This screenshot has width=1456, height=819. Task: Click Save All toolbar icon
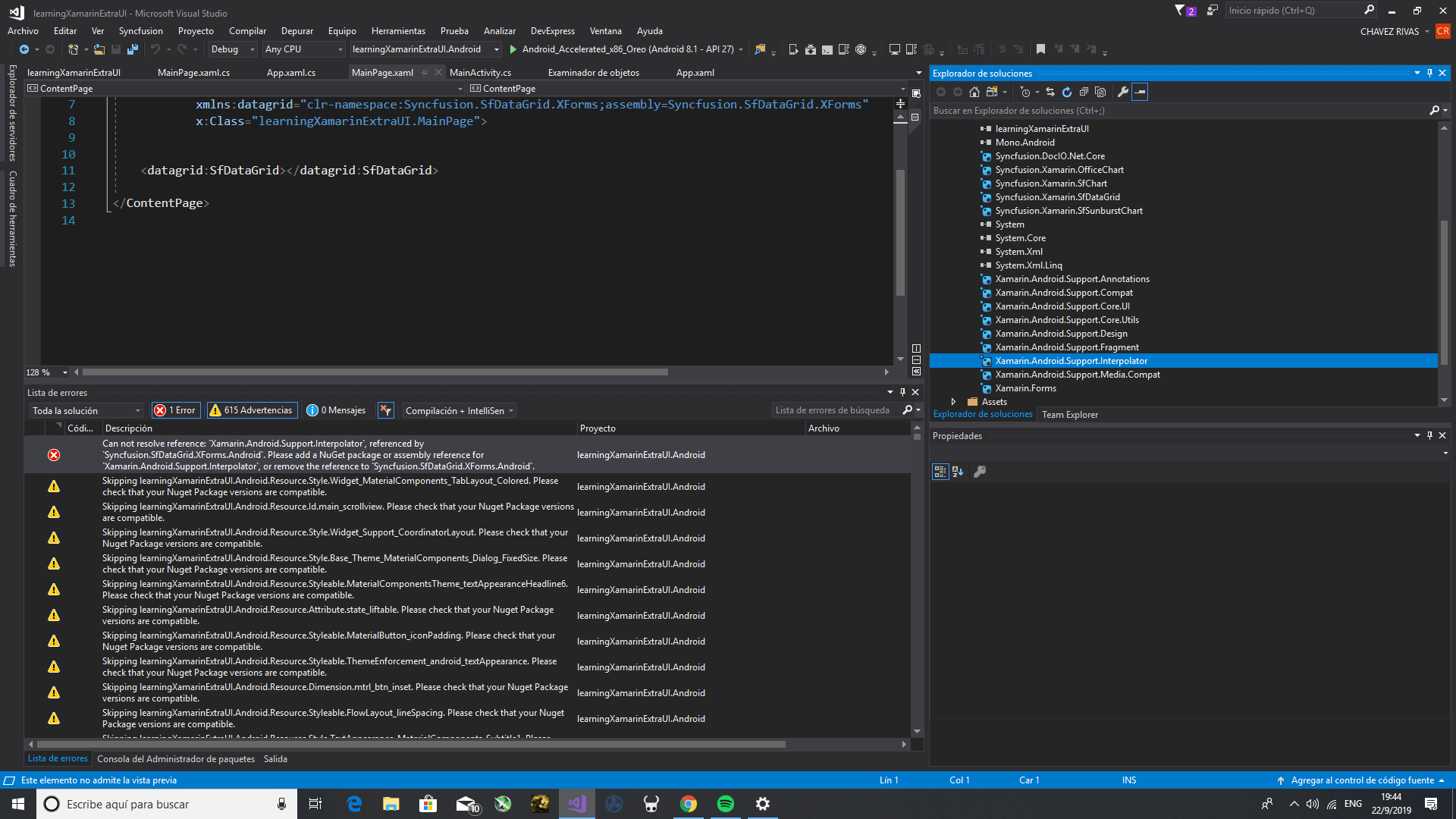point(133,49)
